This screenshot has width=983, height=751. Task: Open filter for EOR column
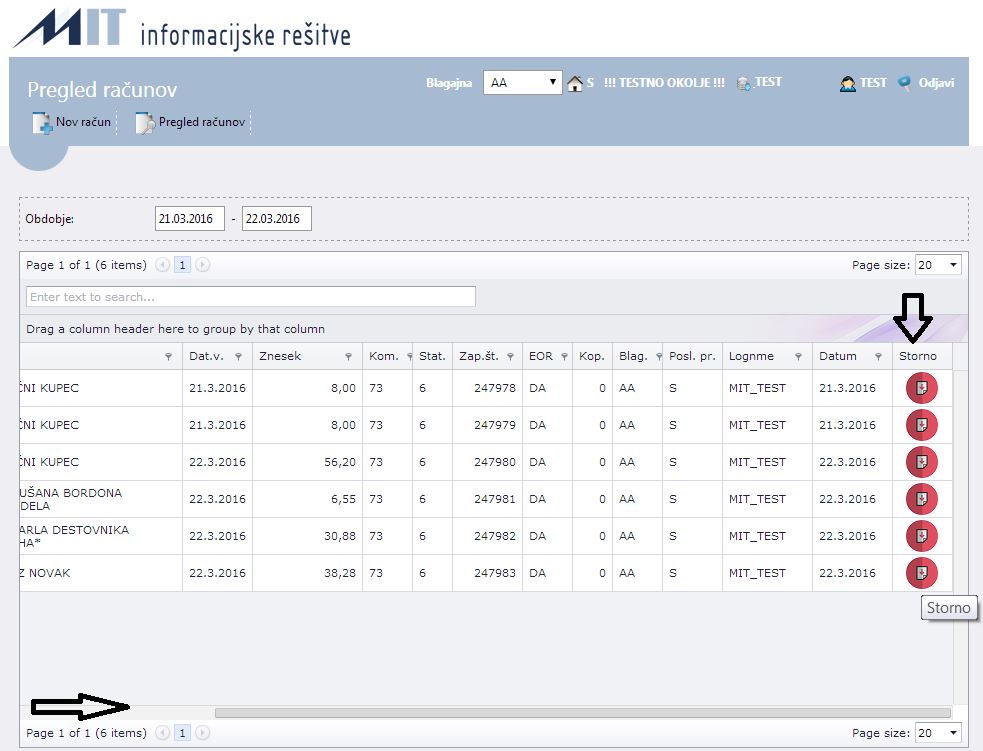tap(564, 356)
